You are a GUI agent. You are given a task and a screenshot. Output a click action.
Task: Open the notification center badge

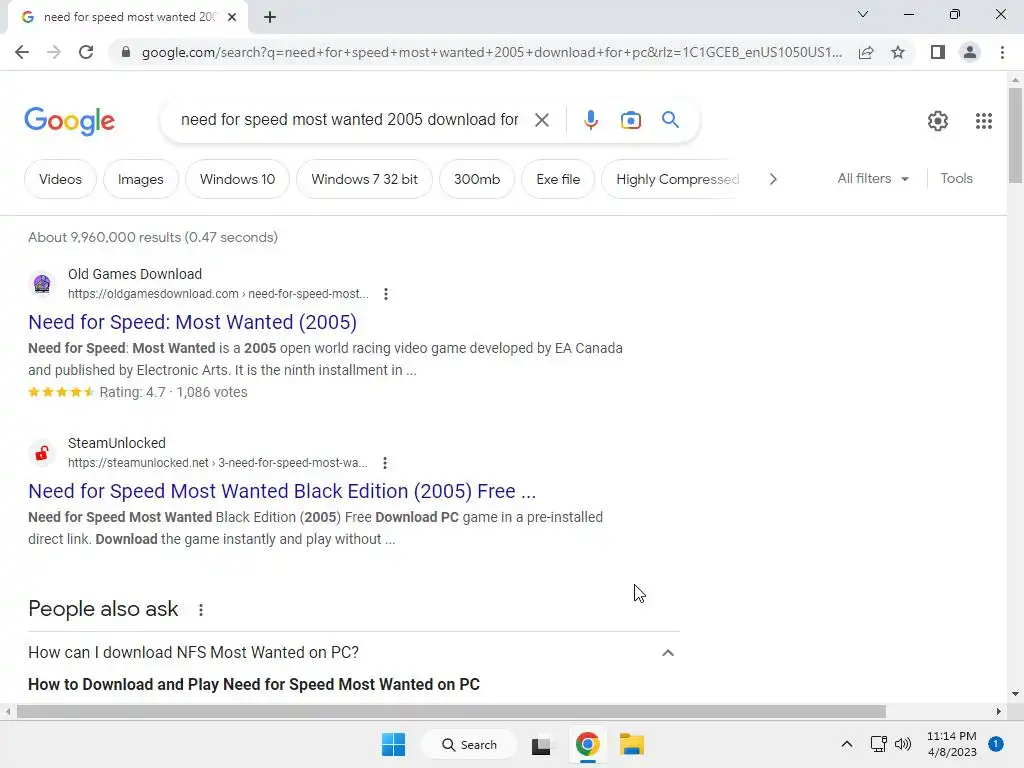[x=995, y=744]
